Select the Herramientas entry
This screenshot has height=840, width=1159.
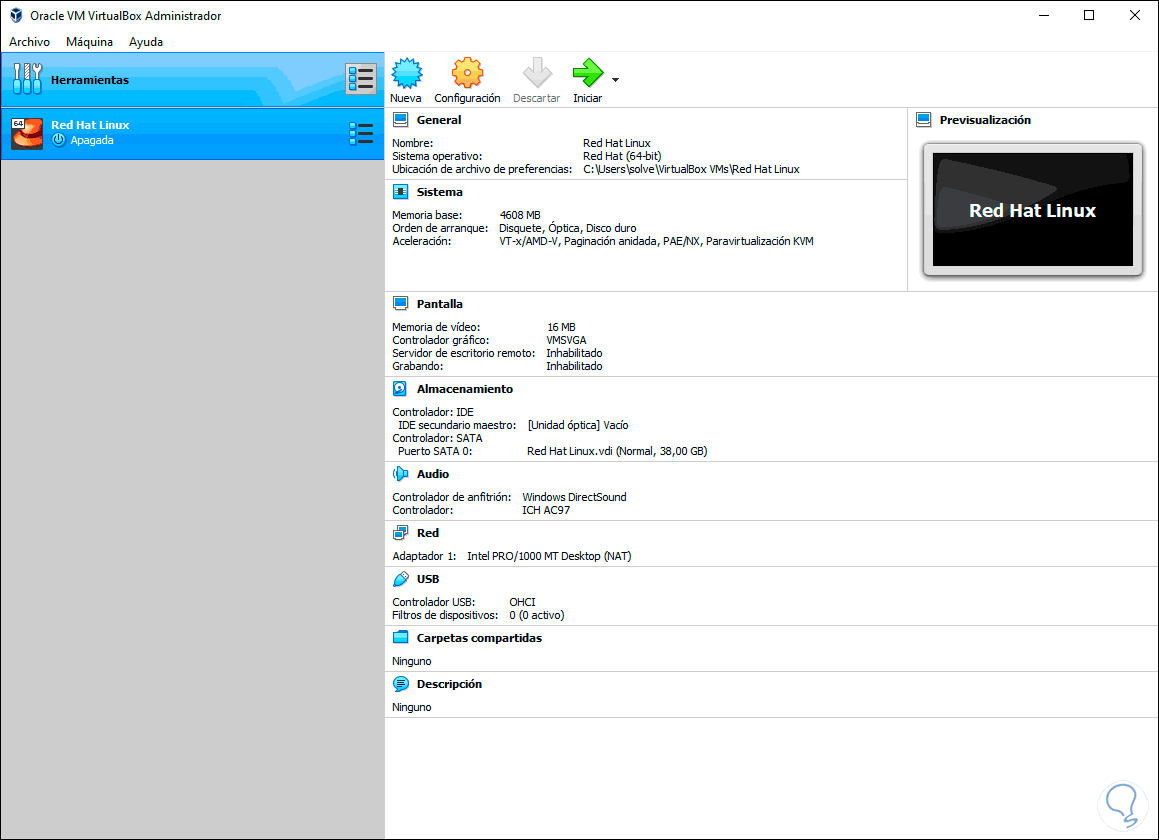point(192,79)
